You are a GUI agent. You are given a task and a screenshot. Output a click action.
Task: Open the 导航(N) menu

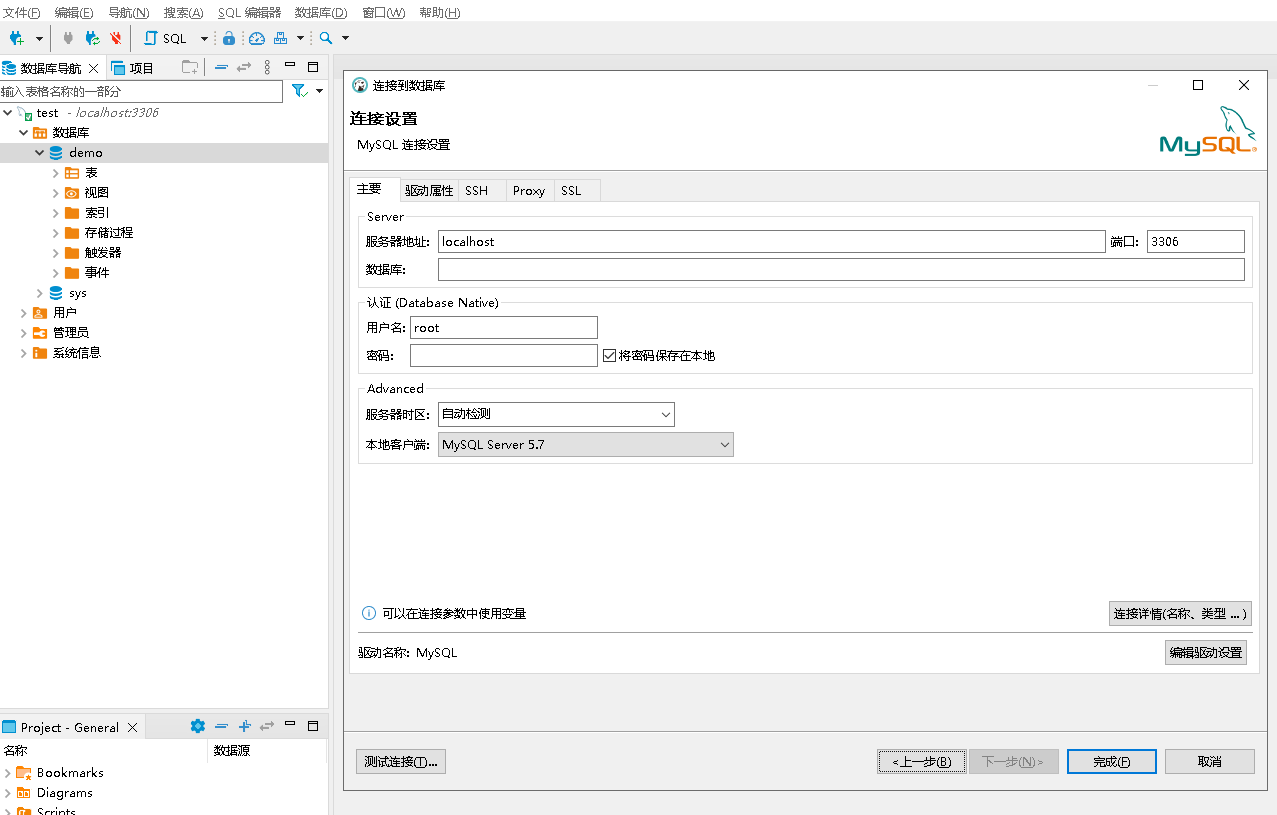[x=128, y=13]
